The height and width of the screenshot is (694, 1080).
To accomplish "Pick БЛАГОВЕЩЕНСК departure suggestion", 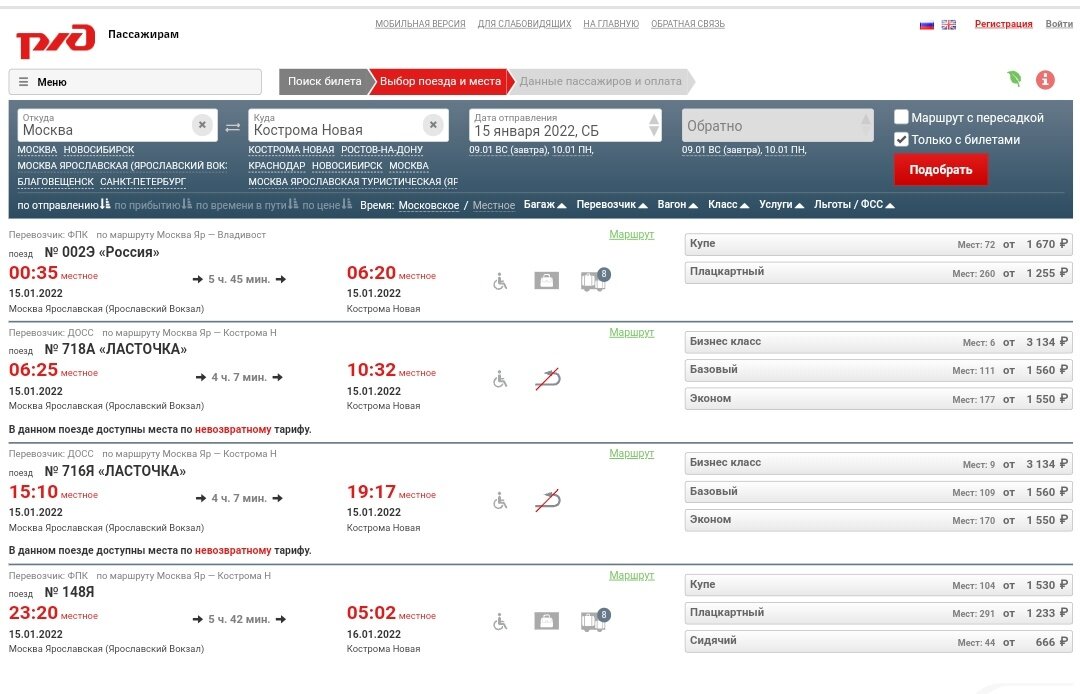I will (55, 182).
